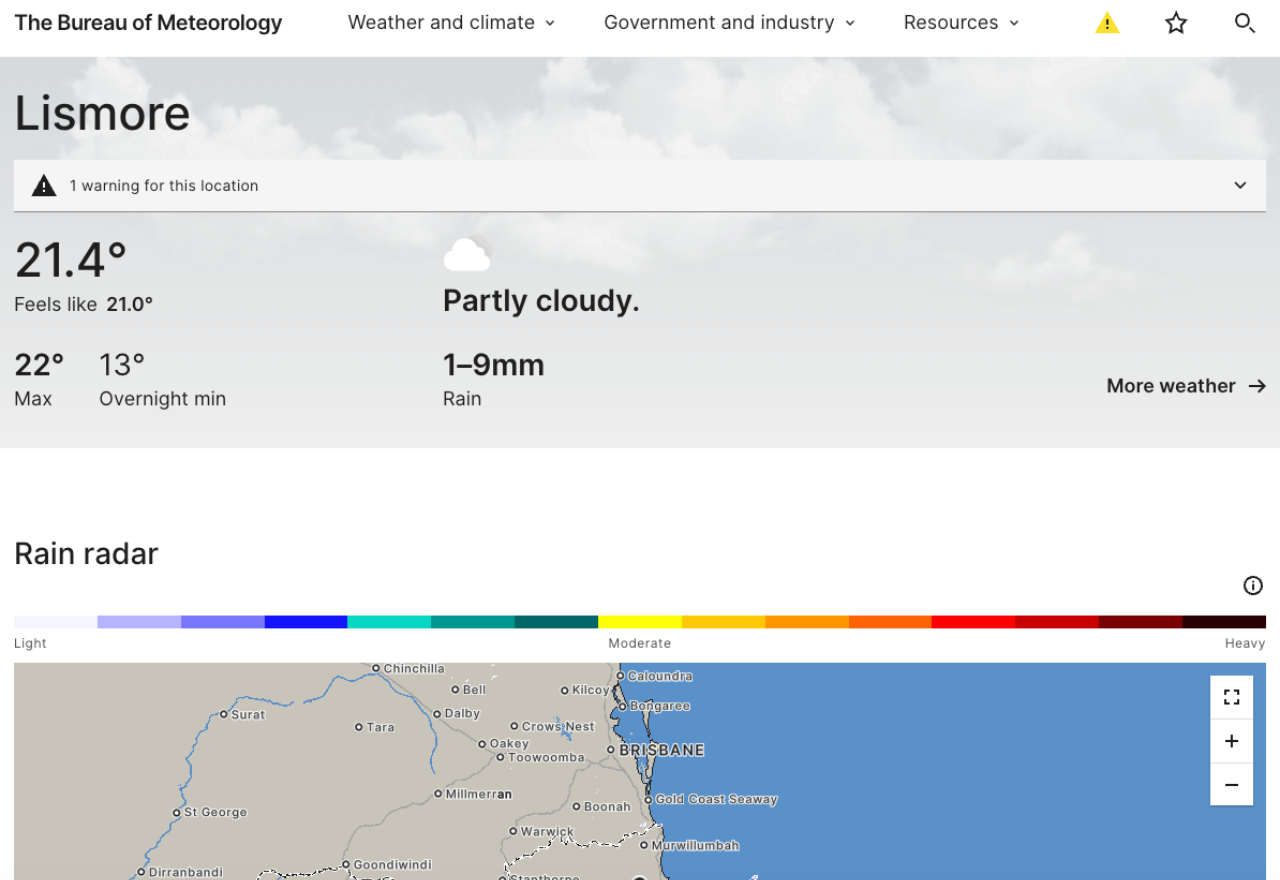Select The Bureau of Meteorology home link
The height and width of the screenshot is (880, 1280).
point(148,22)
